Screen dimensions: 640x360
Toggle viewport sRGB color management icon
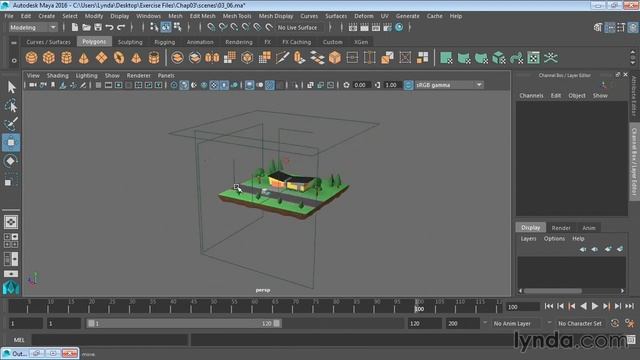click(x=408, y=85)
